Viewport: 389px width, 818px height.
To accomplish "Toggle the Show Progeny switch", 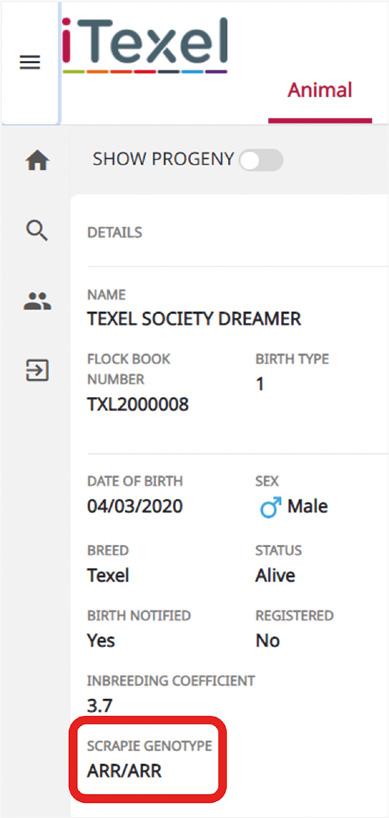I will click(x=261, y=161).
